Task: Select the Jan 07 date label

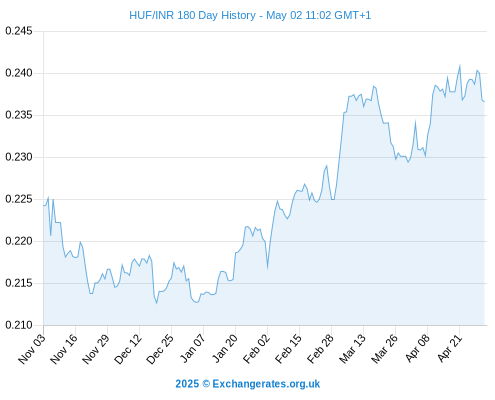Action: pos(193,348)
